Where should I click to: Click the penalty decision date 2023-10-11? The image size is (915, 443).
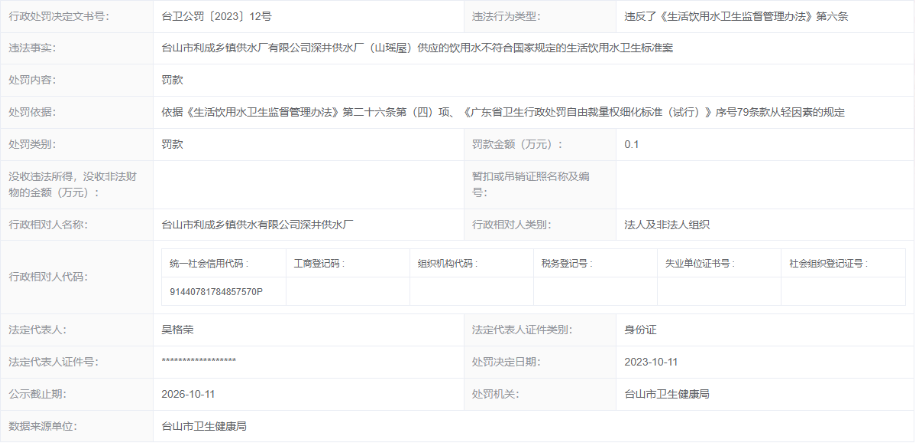[651, 361]
